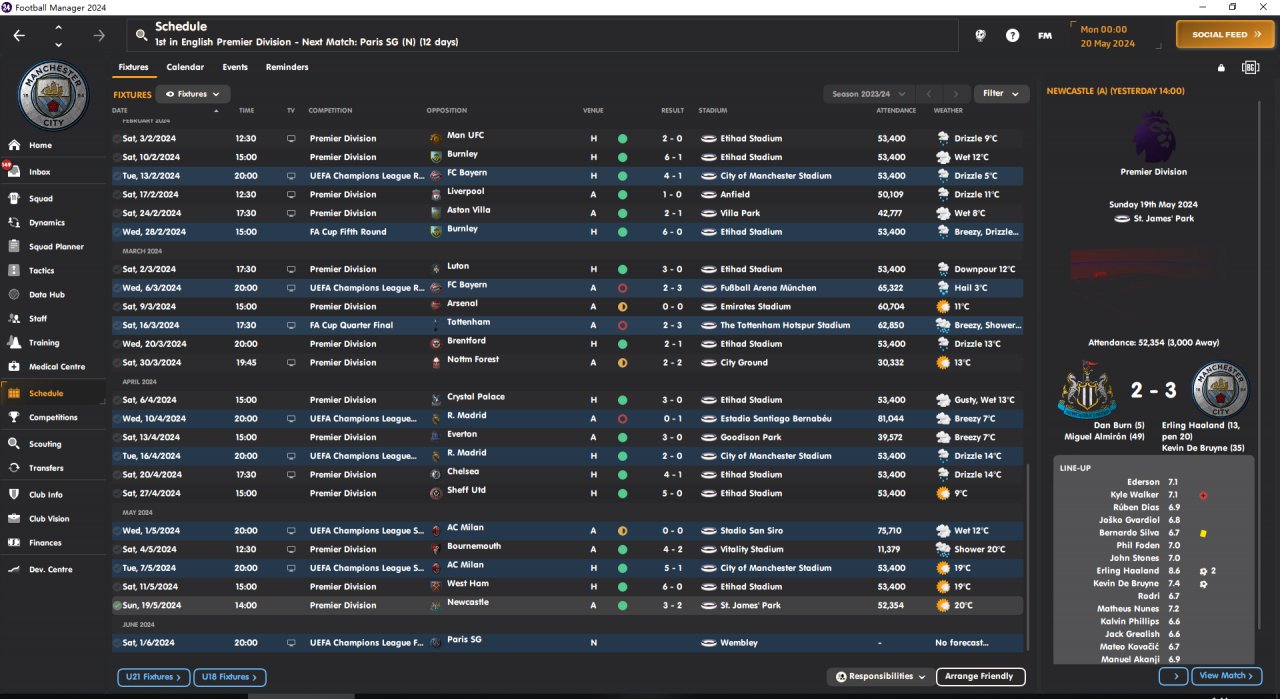Open the Scouting section
This screenshot has height=699, width=1280.
click(x=45, y=444)
